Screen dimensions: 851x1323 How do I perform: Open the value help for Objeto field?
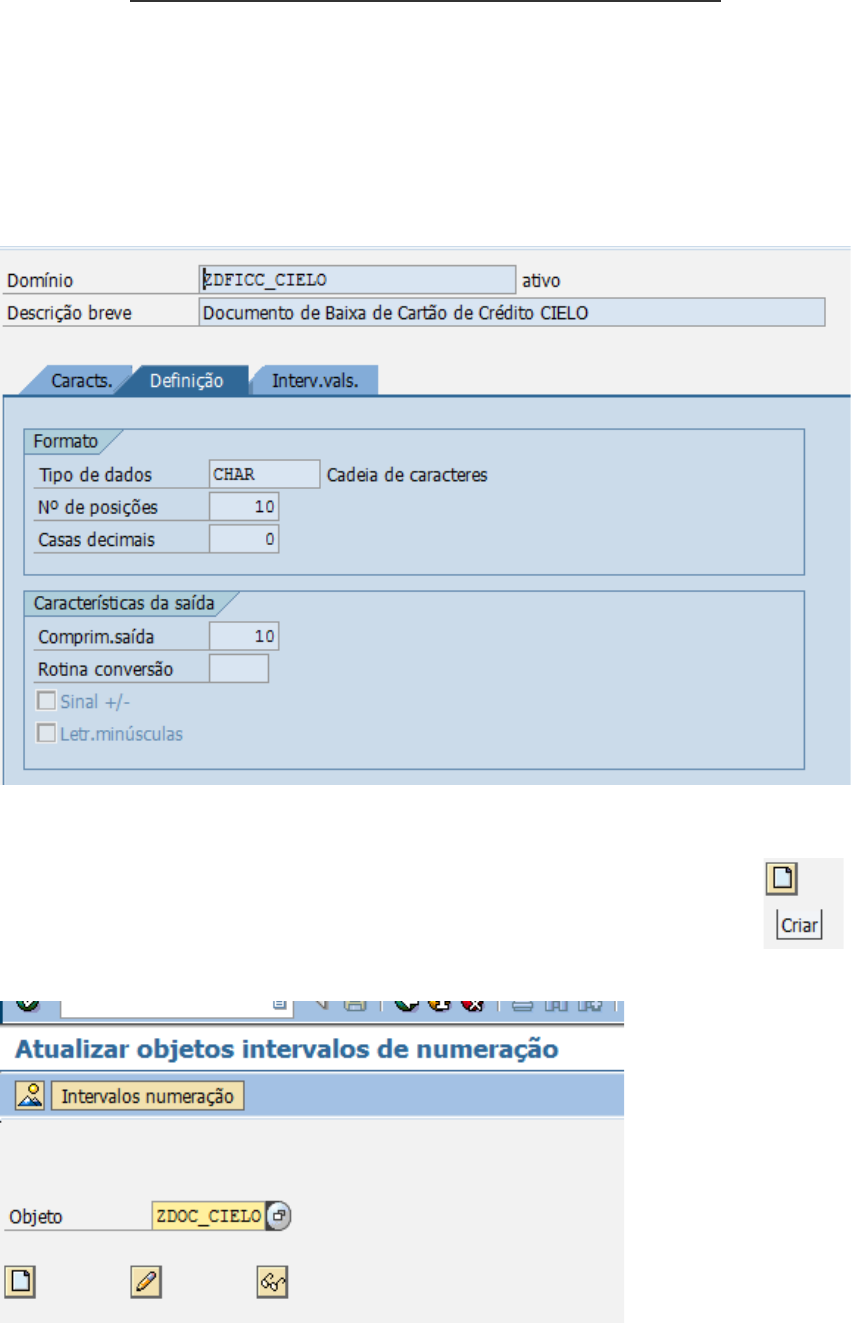click(280, 1216)
